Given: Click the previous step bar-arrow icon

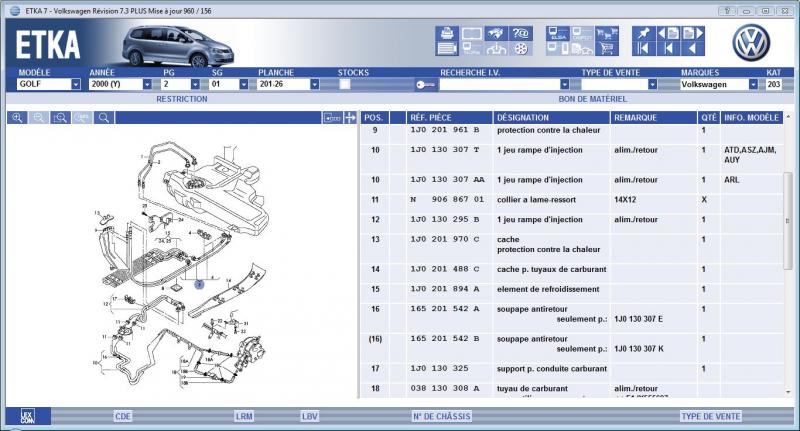Looking at the screenshot, I should pos(668,49).
